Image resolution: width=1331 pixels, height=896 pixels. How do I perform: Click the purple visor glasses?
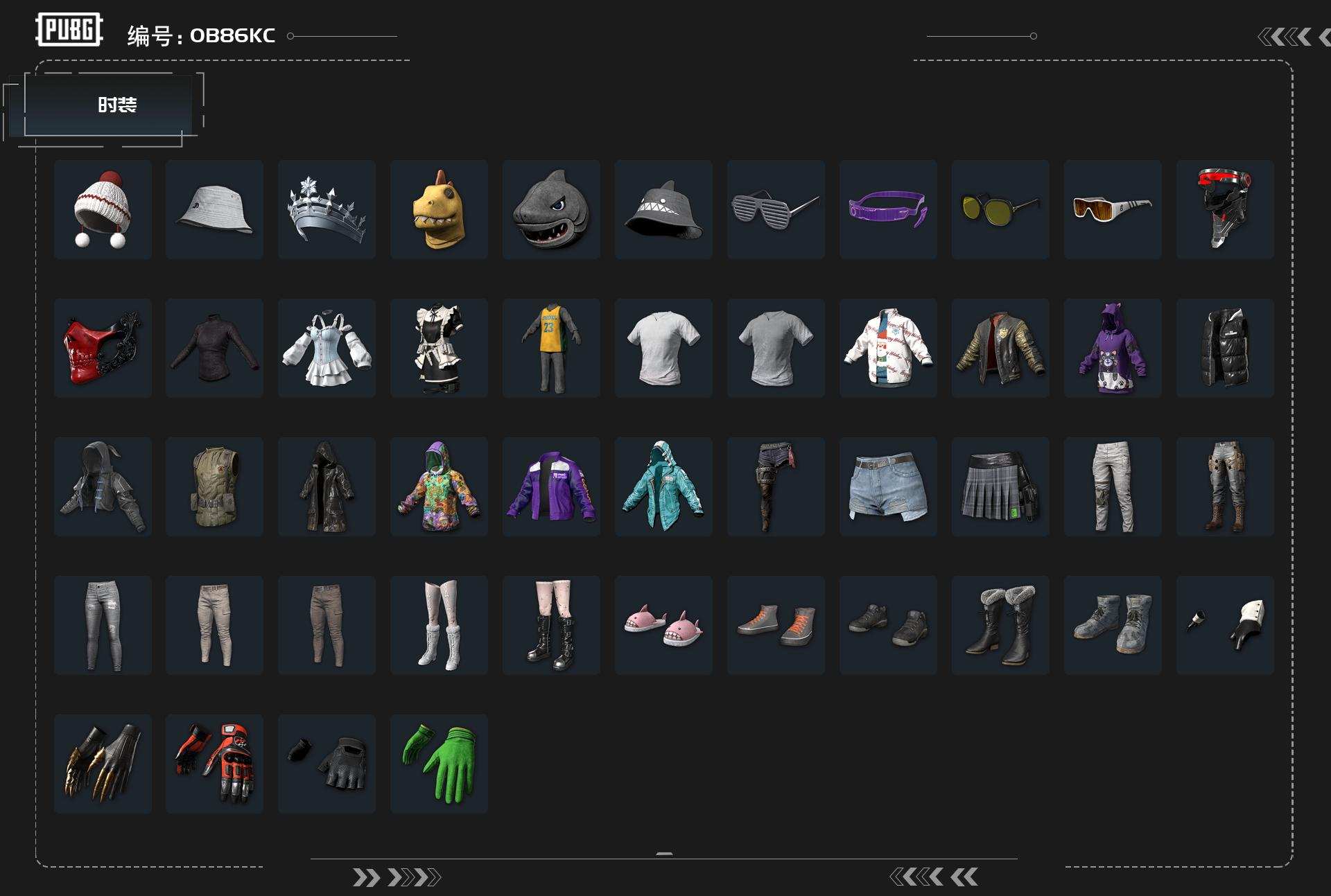click(888, 209)
